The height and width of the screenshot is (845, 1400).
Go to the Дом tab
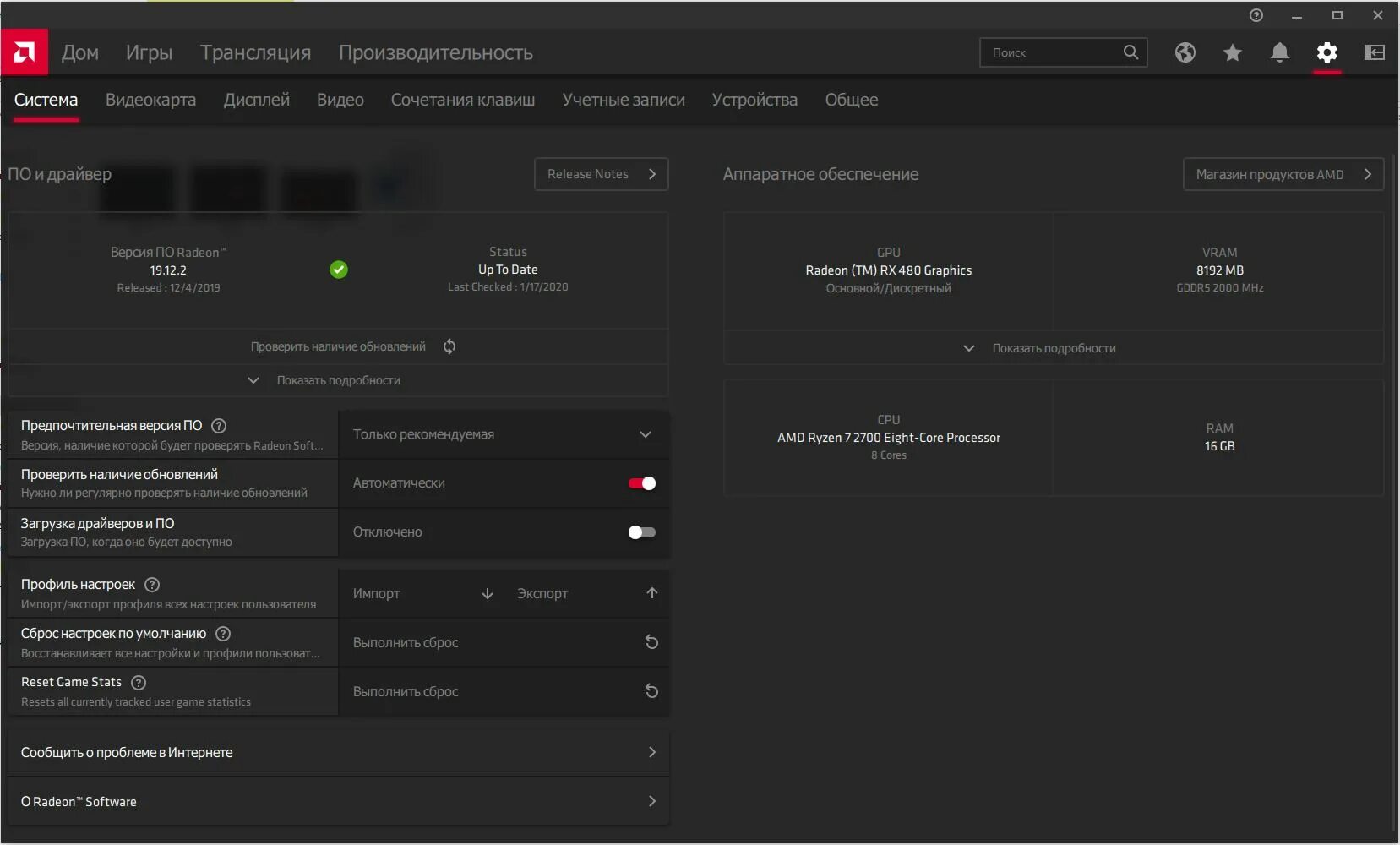pyautogui.click(x=80, y=52)
